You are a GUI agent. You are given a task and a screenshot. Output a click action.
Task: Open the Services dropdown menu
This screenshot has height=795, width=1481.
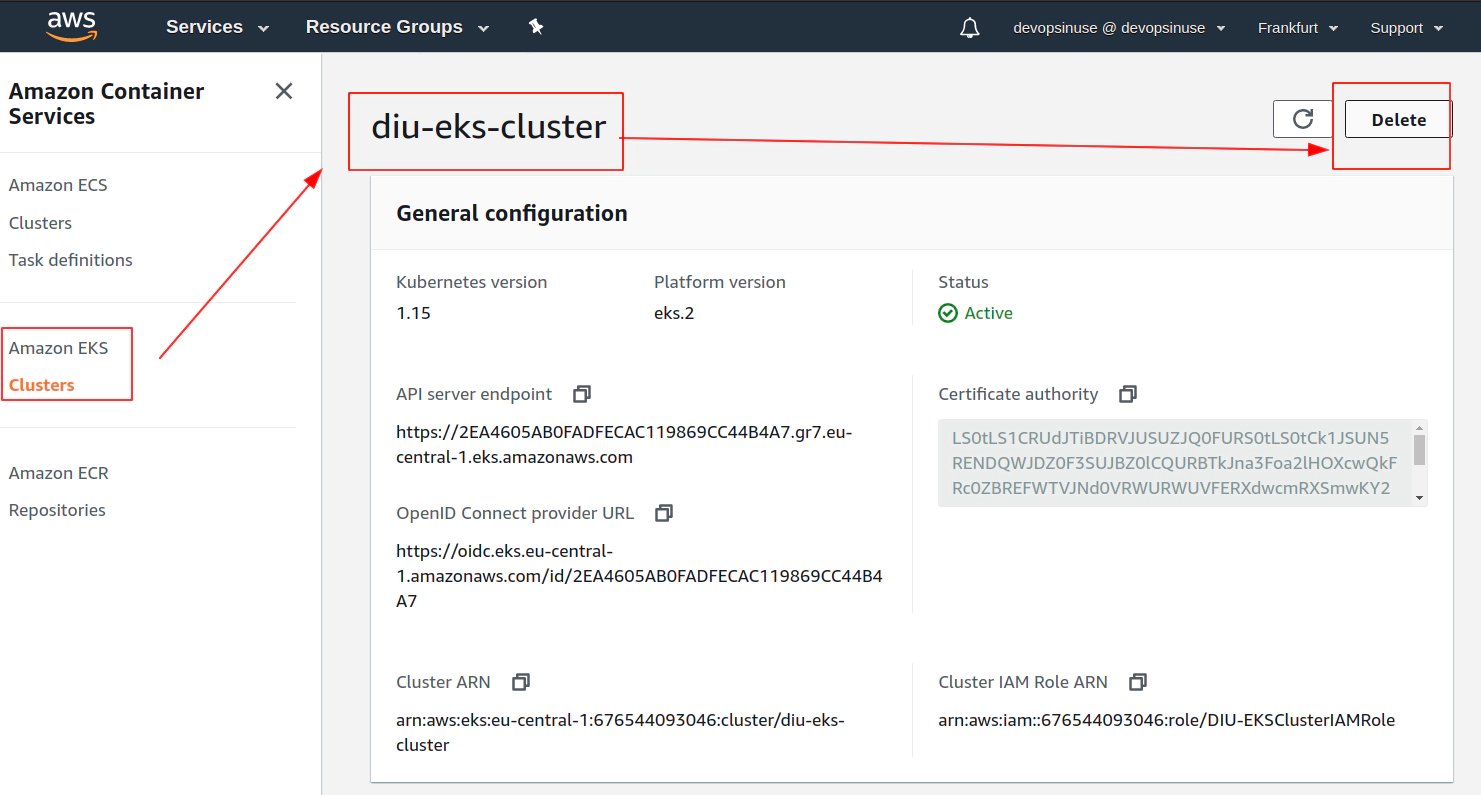point(218,27)
